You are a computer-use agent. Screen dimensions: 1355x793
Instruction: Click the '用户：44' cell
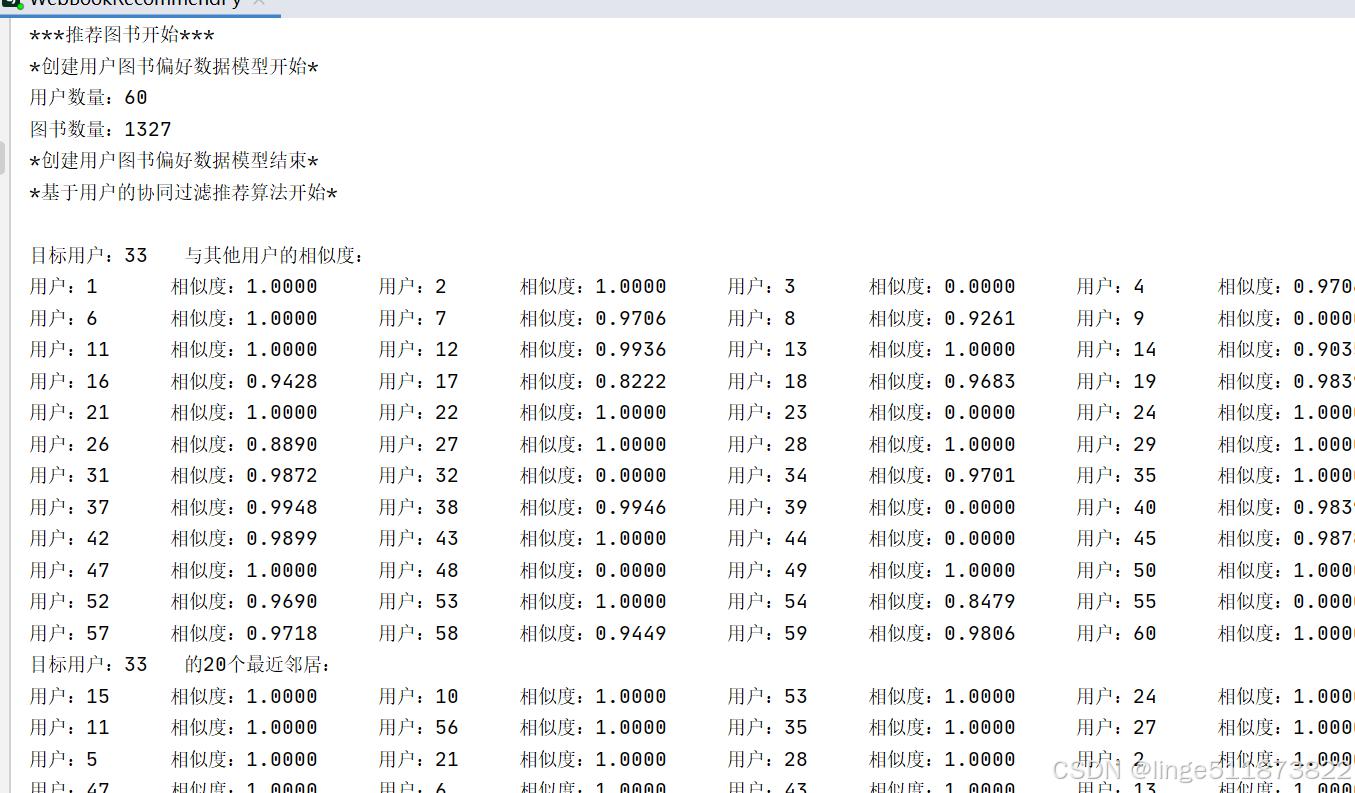tap(767, 539)
